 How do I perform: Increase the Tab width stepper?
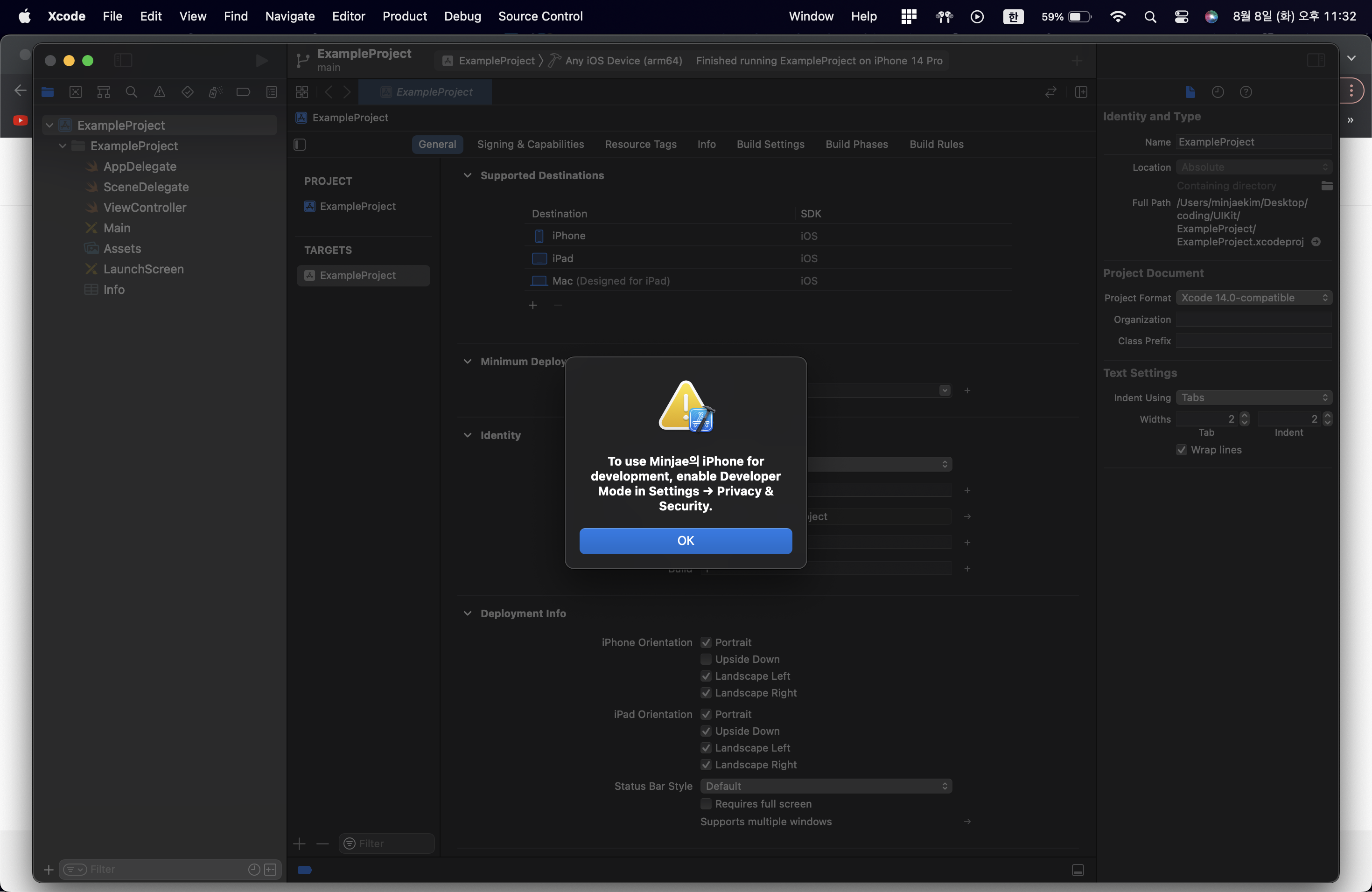[1245, 416]
